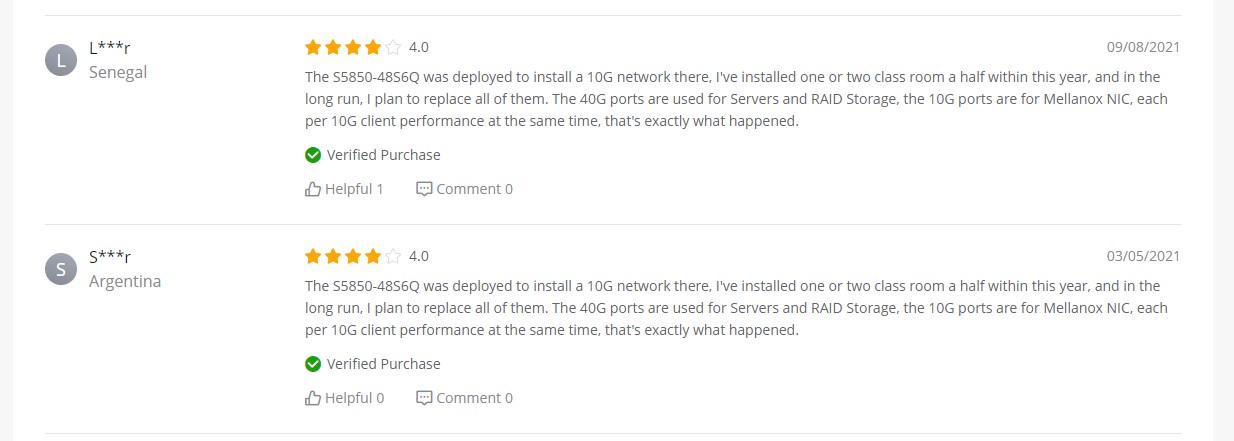Screen dimensions: 1234x441
Task: Open Comment 0 on the Senegal review
Action: pyautogui.click(x=474, y=189)
